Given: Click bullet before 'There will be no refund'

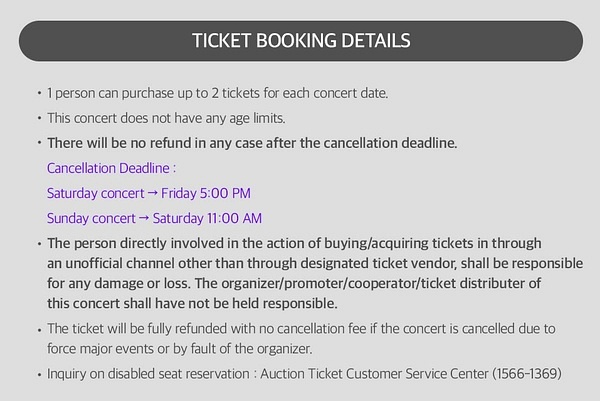Looking at the screenshot, I should (39, 143).
